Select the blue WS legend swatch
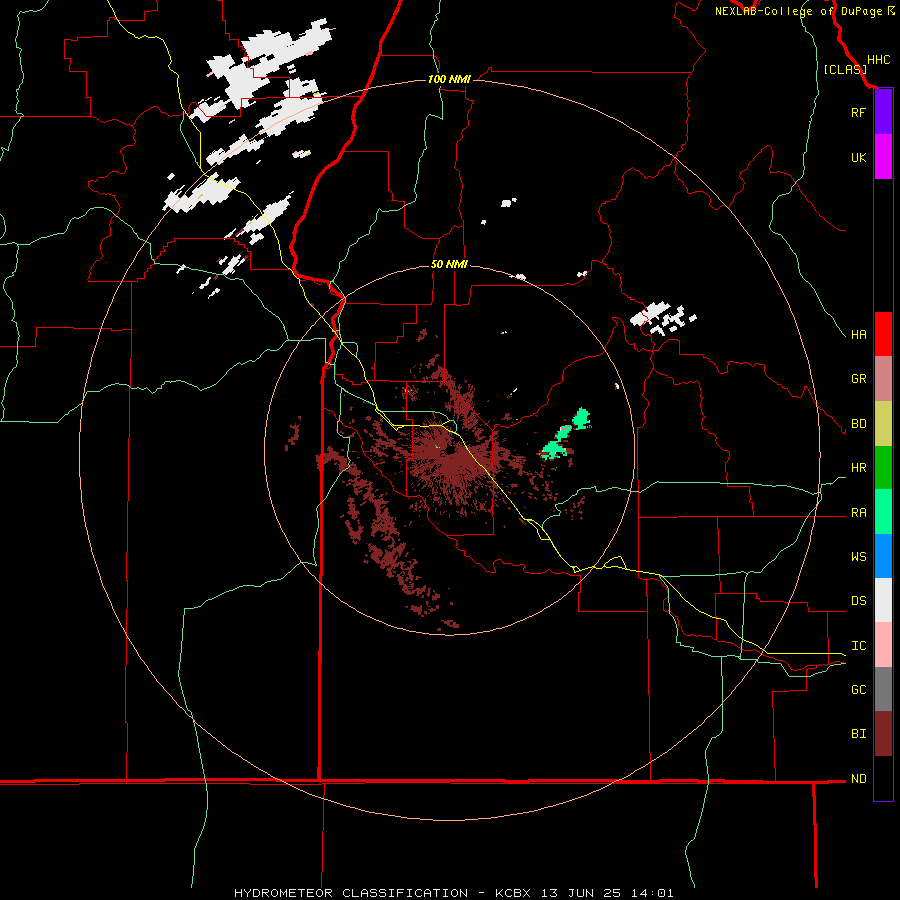Screen dimensions: 900x900 pos(883,556)
